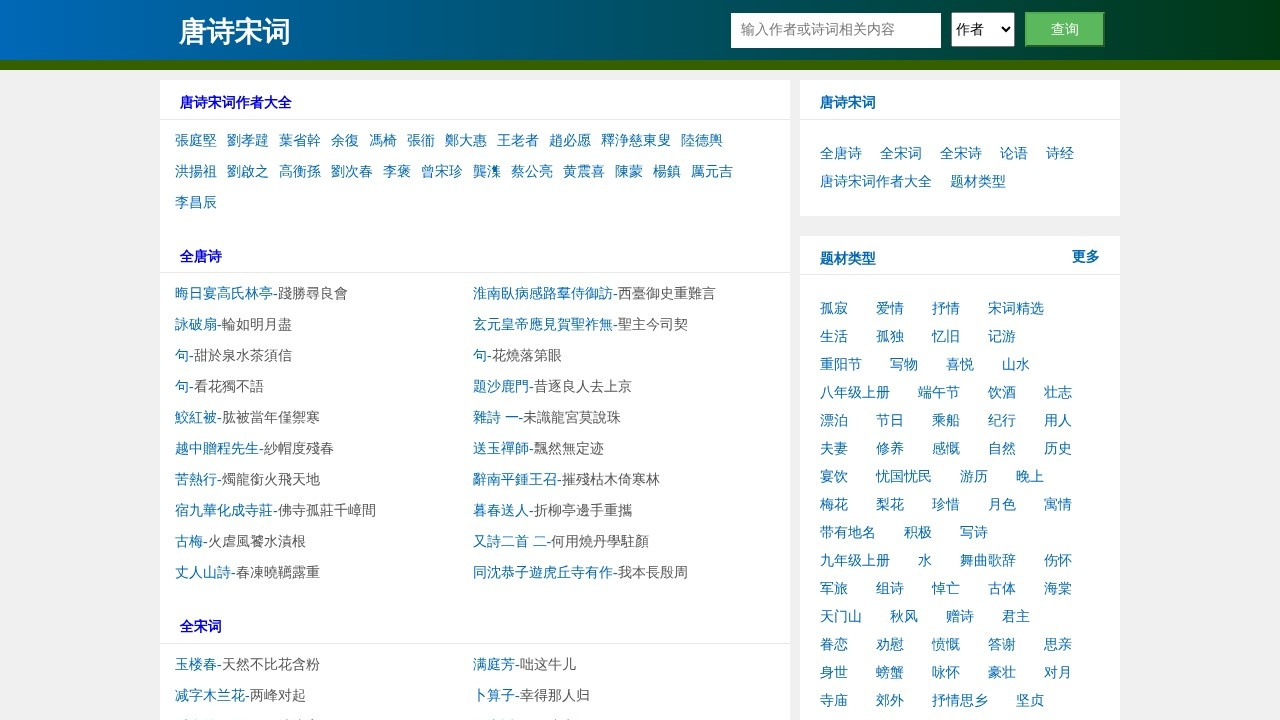Select author 李昌辰 from the author list

[x=195, y=202]
